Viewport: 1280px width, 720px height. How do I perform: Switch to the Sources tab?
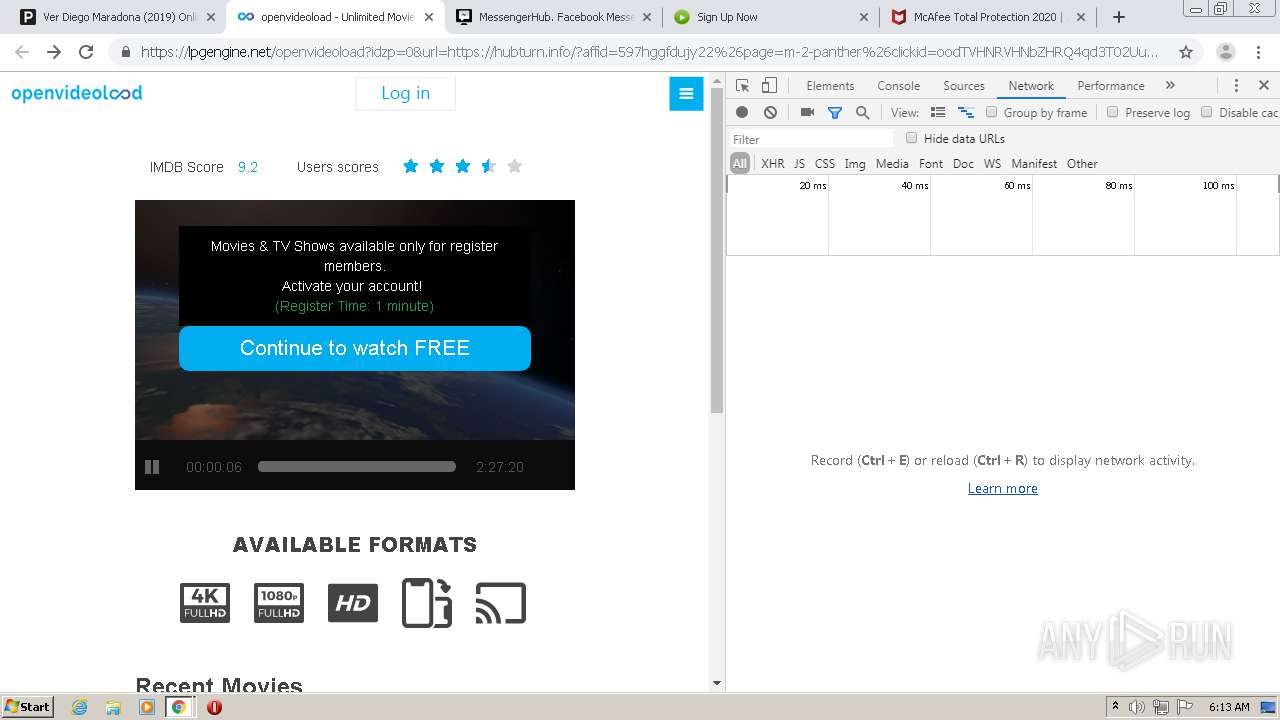(964, 86)
